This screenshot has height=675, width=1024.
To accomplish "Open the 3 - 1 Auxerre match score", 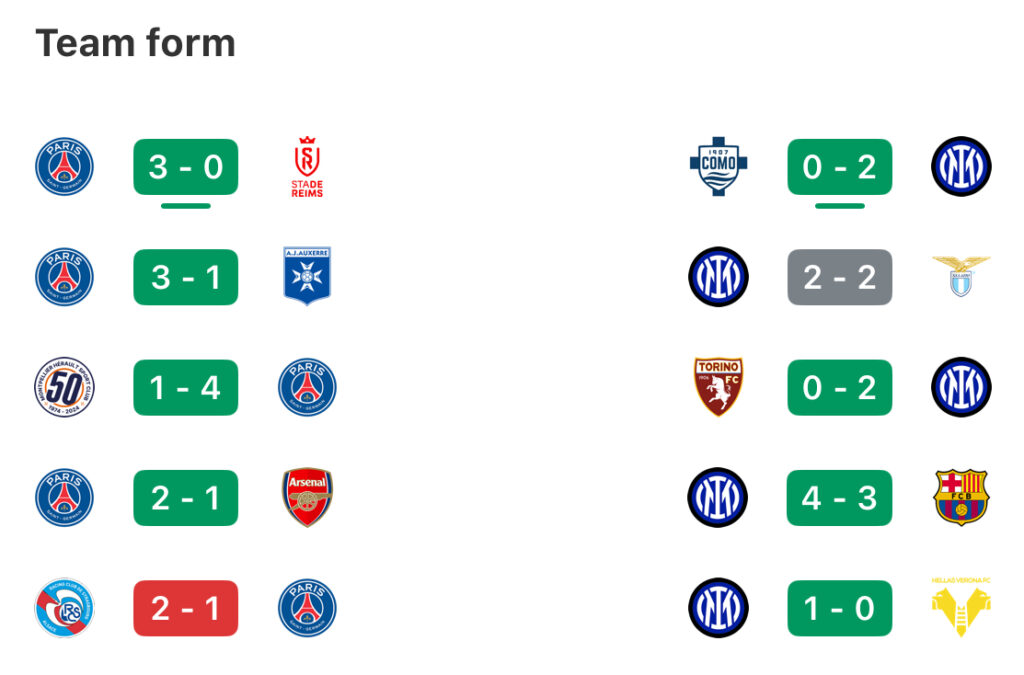I will [185, 277].
